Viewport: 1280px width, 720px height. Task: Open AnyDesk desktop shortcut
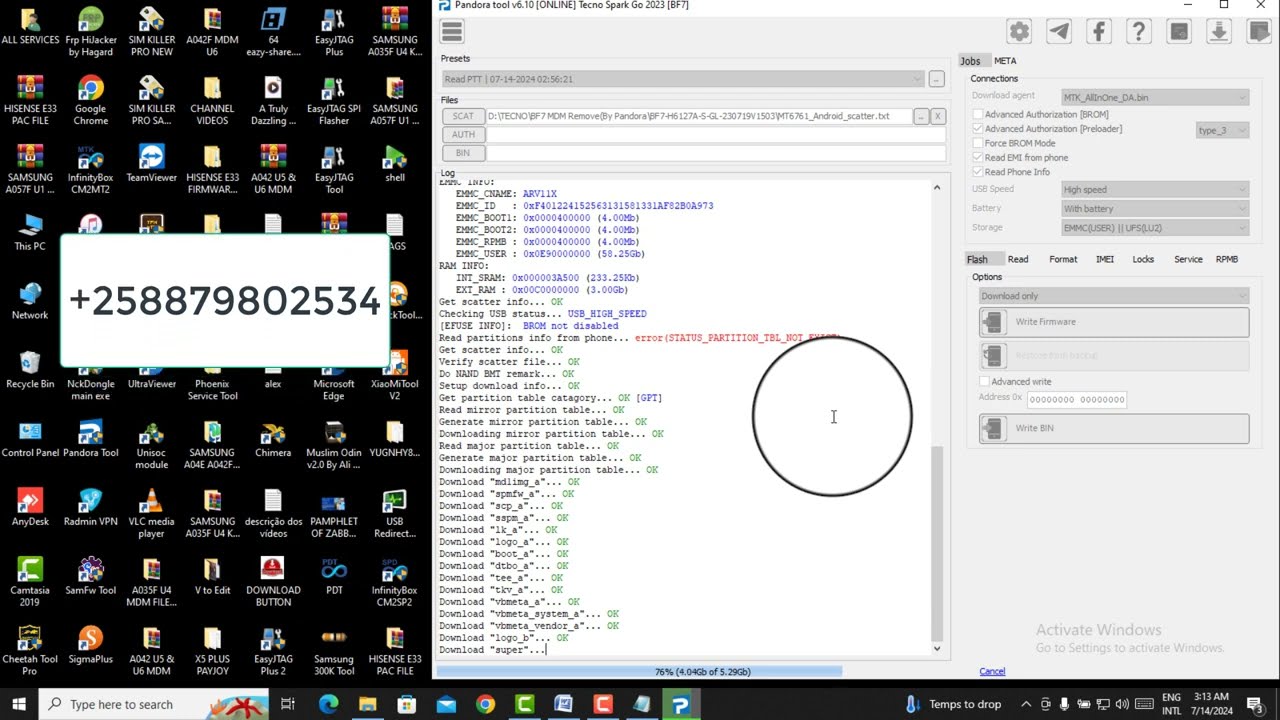[30, 508]
